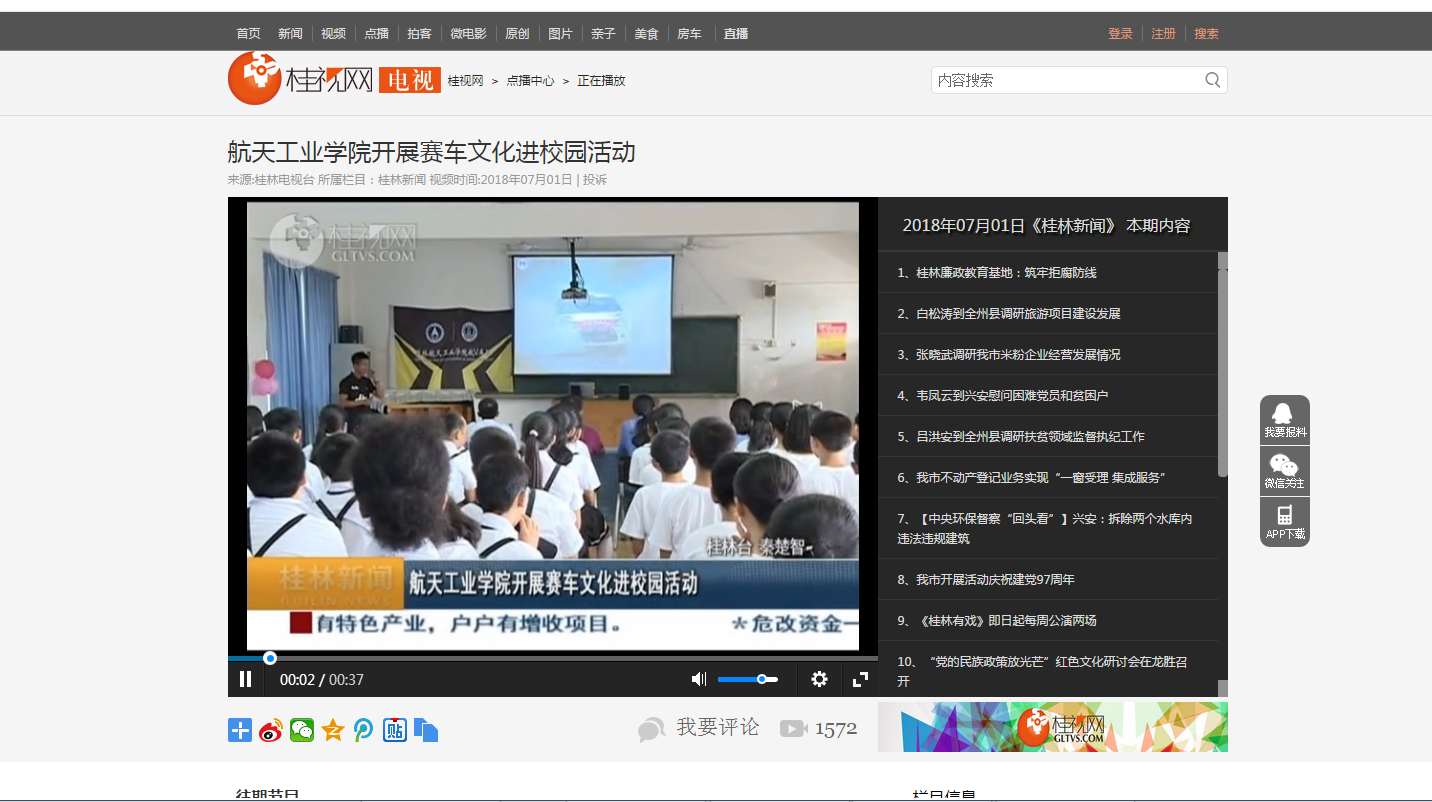Share the video to Sina Weibo
This screenshot has height=802, width=1432.
271,730
